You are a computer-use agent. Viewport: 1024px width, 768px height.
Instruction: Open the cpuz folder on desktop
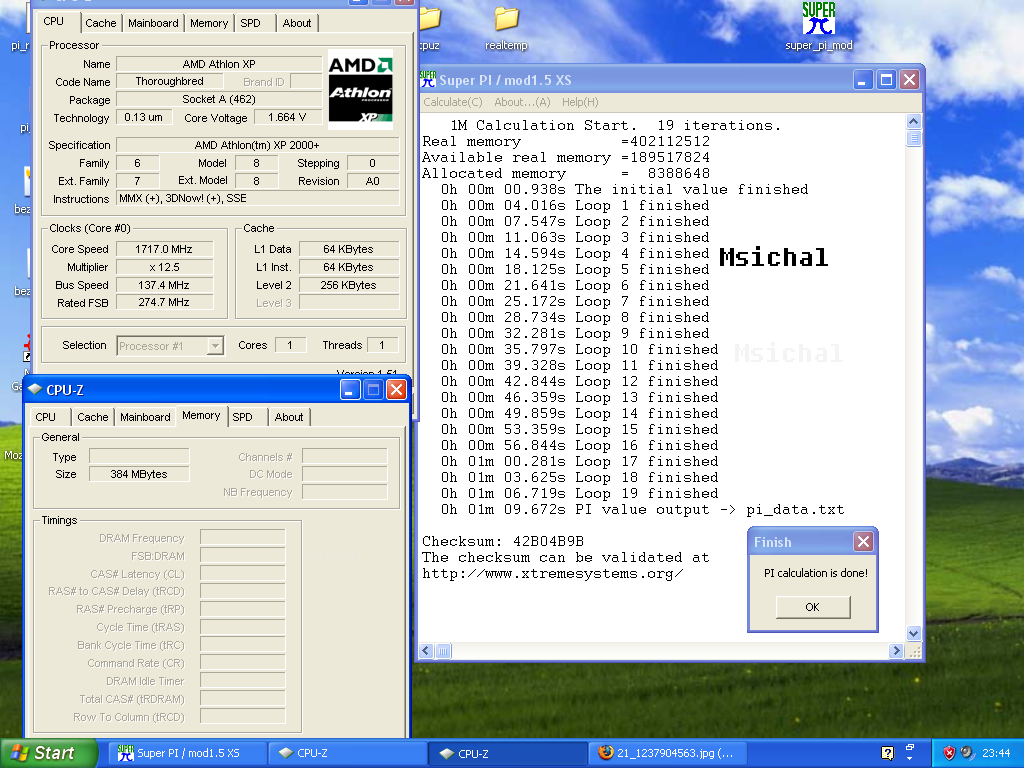pyautogui.click(x=429, y=19)
